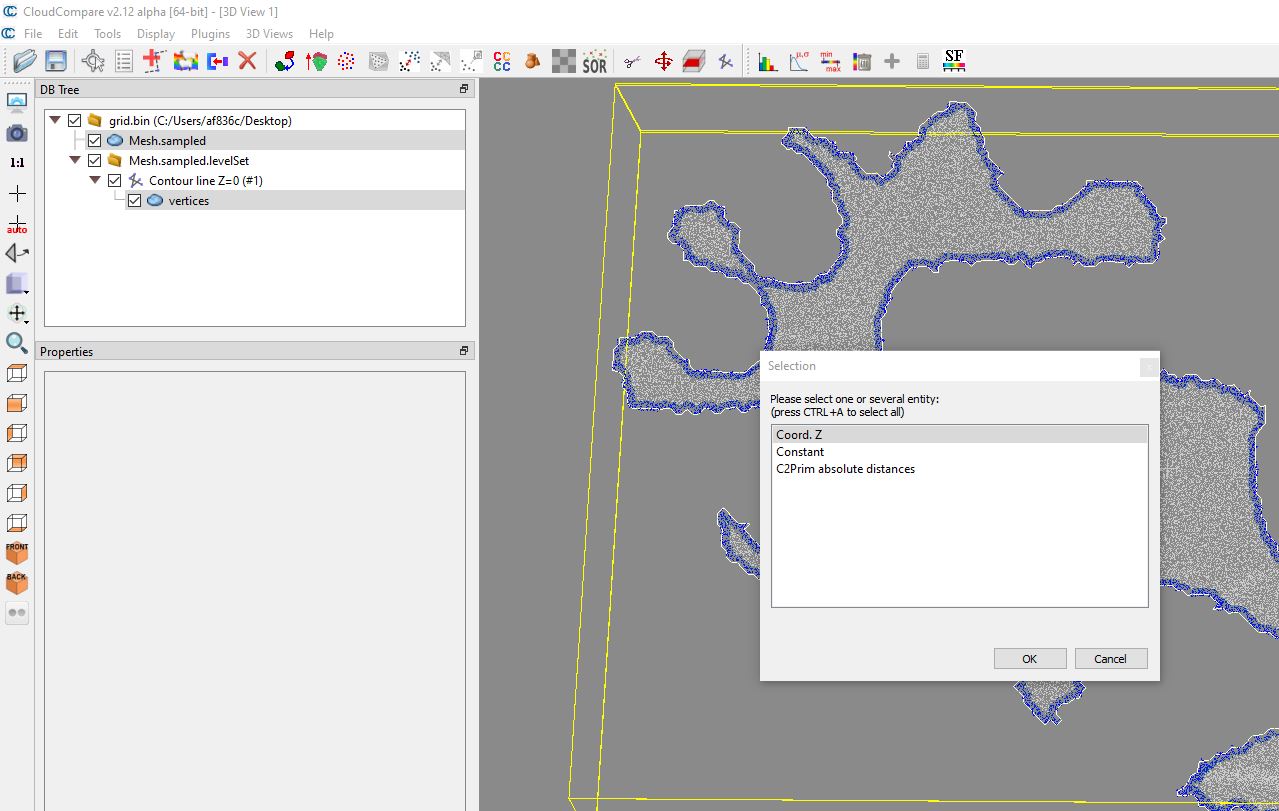The height and width of the screenshot is (811, 1279).
Task: Click the SF color scale icon
Action: pos(954,61)
